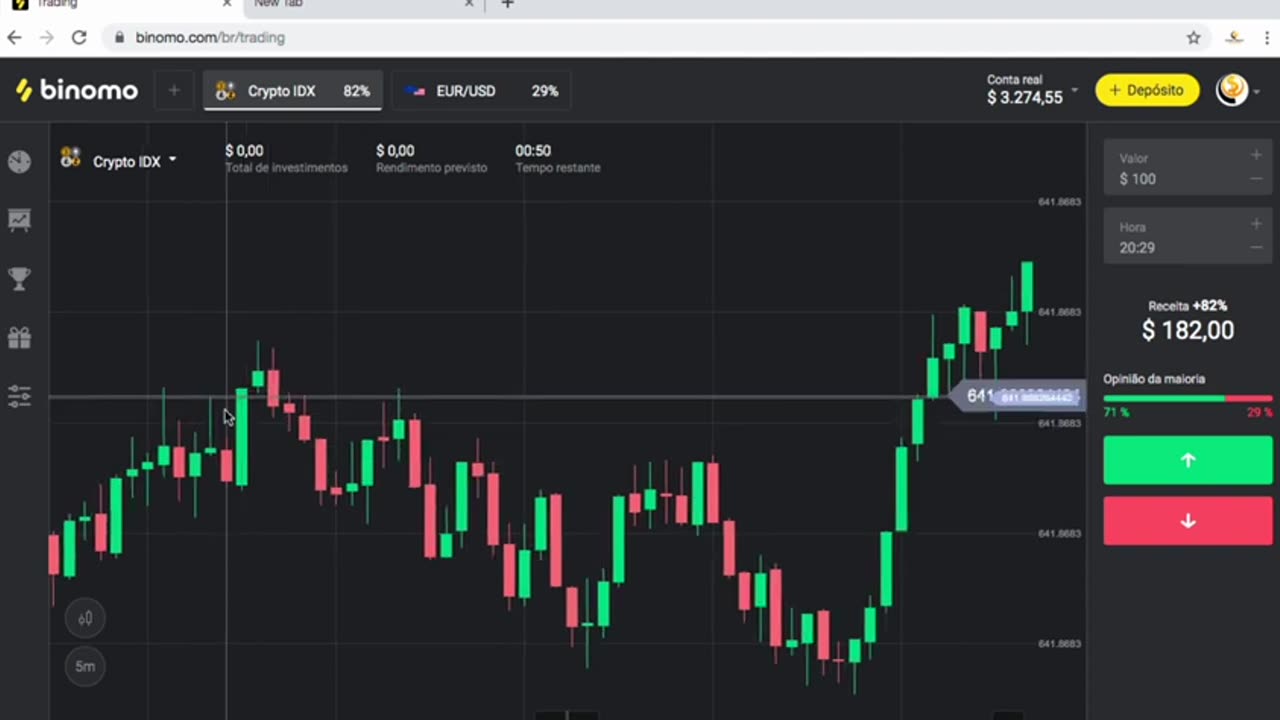This screenshot has height=720, width=1280.
Task: Open the chart analysis sidebar icon
Action: pos(19,220)
